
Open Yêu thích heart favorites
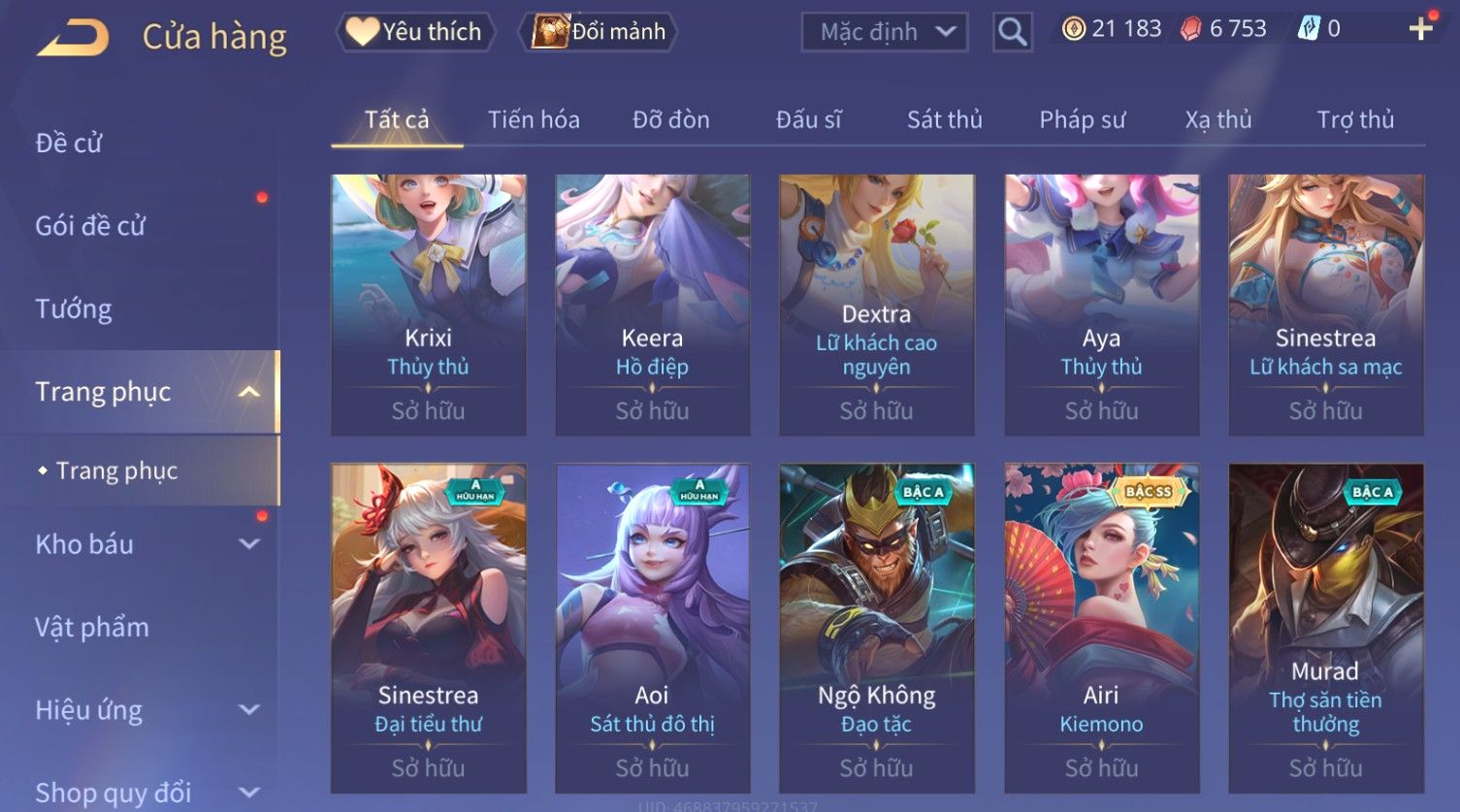tap(416, 32)
